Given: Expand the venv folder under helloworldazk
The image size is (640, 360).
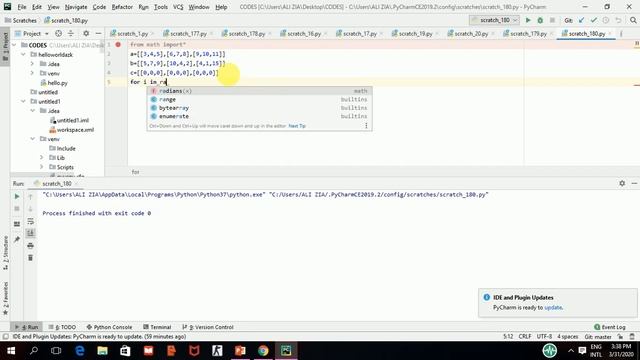Looking at the screenshot, I should [x=33, y=73].
